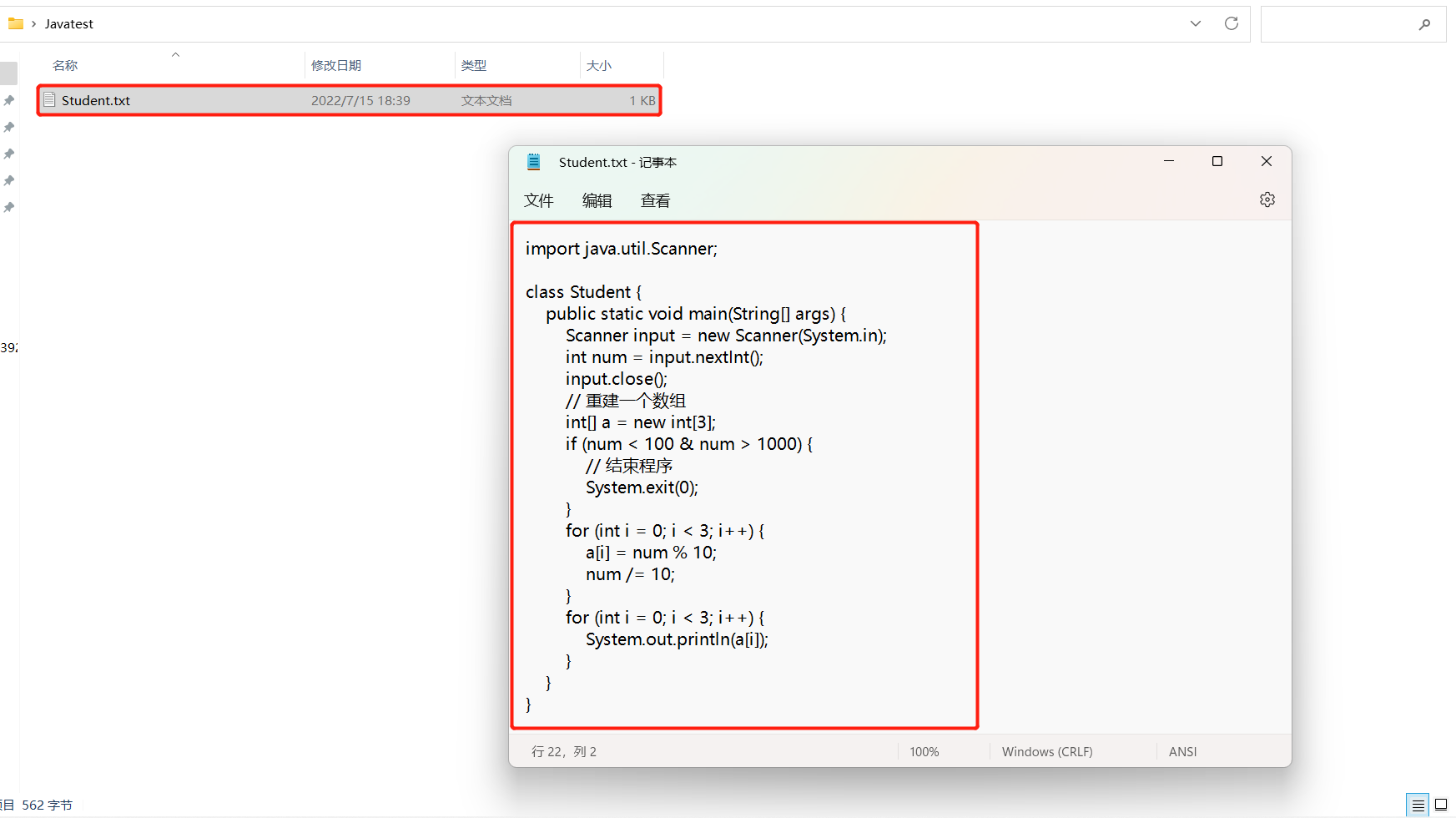Click the int[] a = new int[3]; line
This screenshot has height=818, width=1456.
tap(641, 422)
